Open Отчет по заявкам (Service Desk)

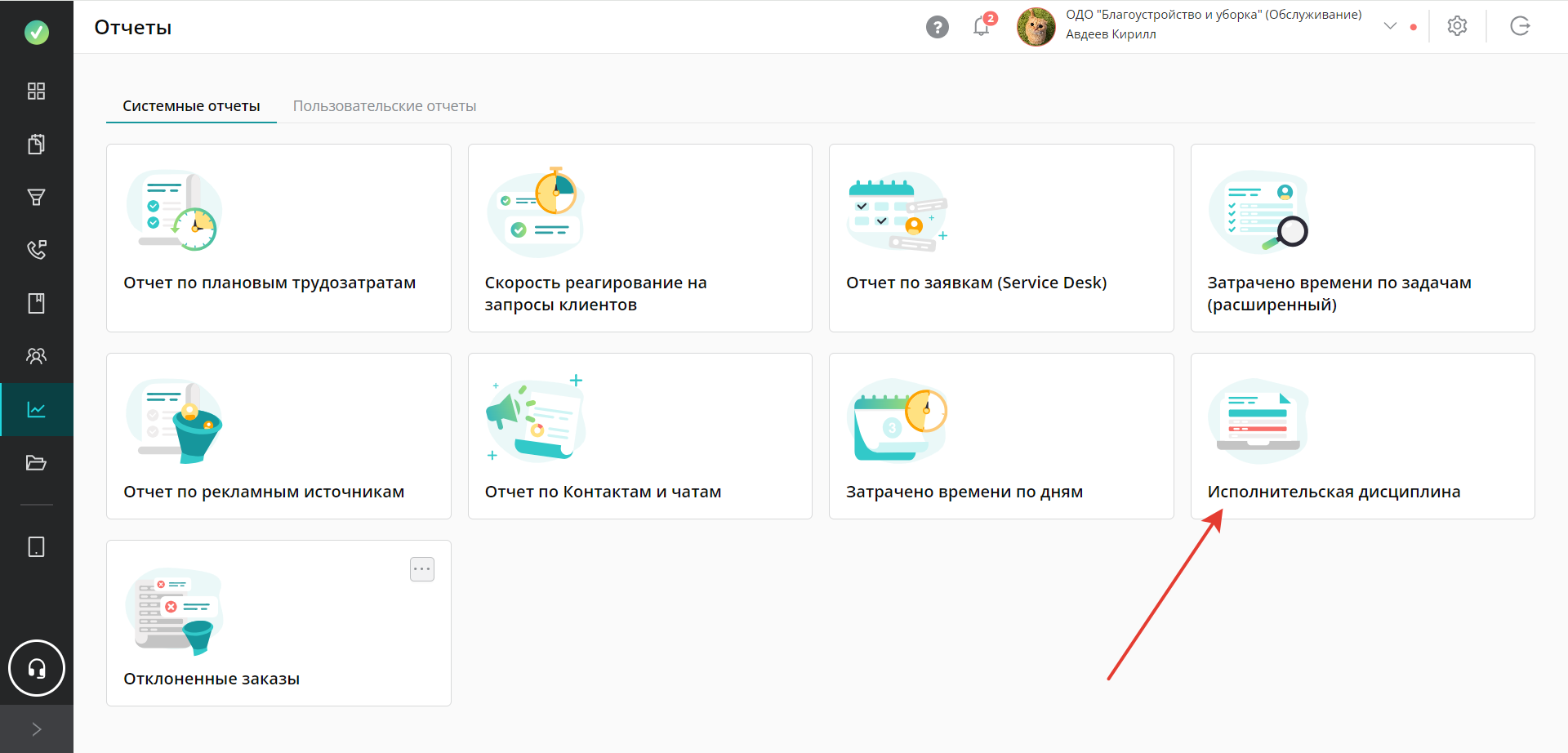[x=1001, y=238]
